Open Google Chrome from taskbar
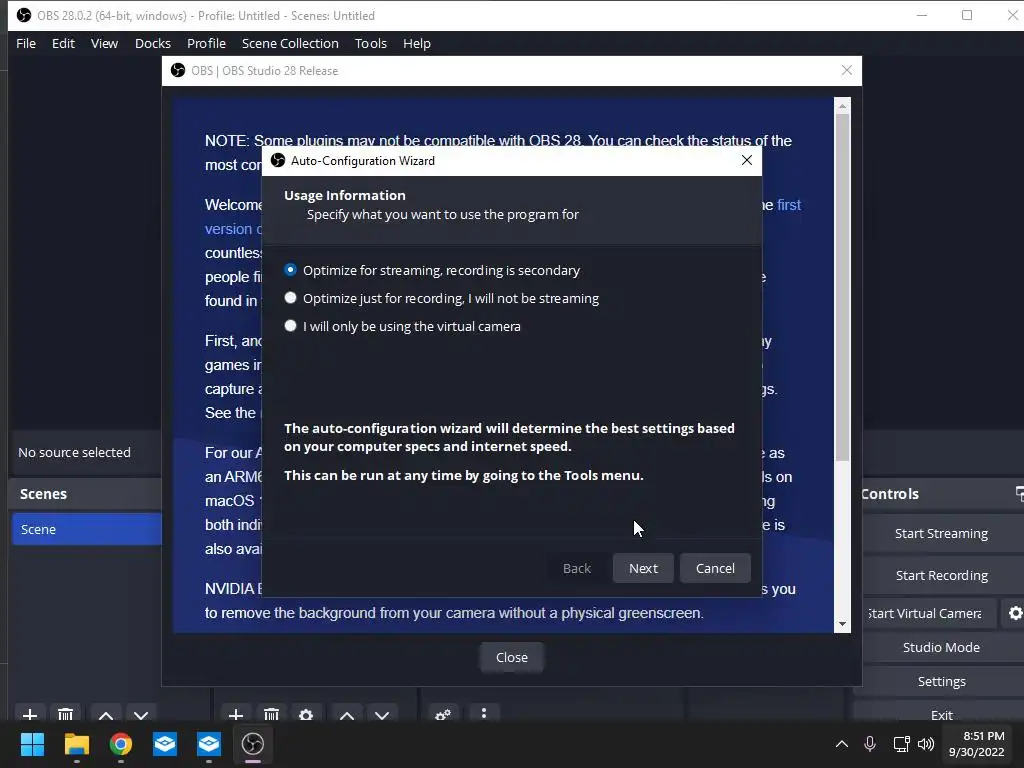1024x768 pixels. (121, 744)
